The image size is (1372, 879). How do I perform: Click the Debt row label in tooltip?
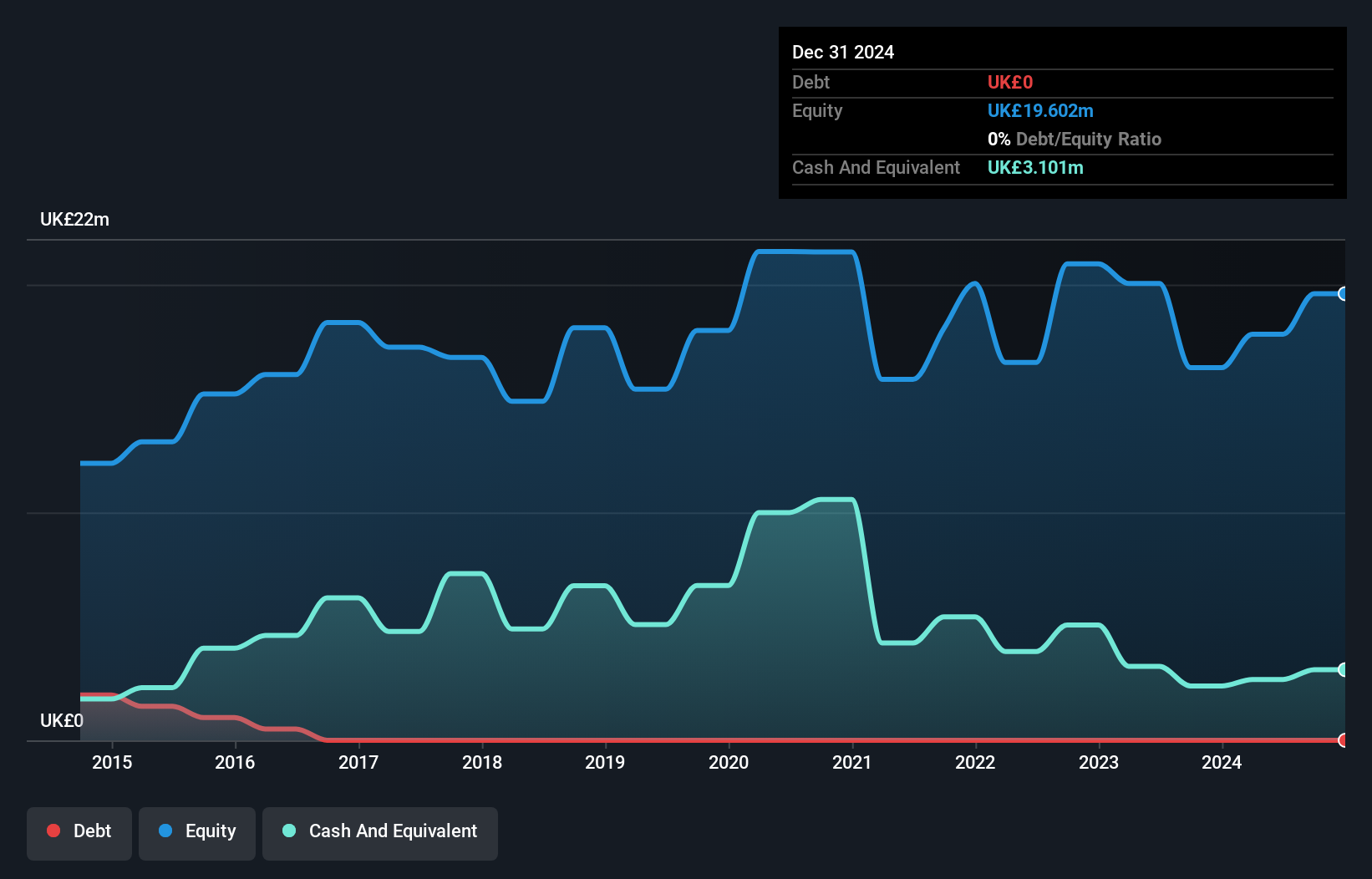tap(810, 82)
